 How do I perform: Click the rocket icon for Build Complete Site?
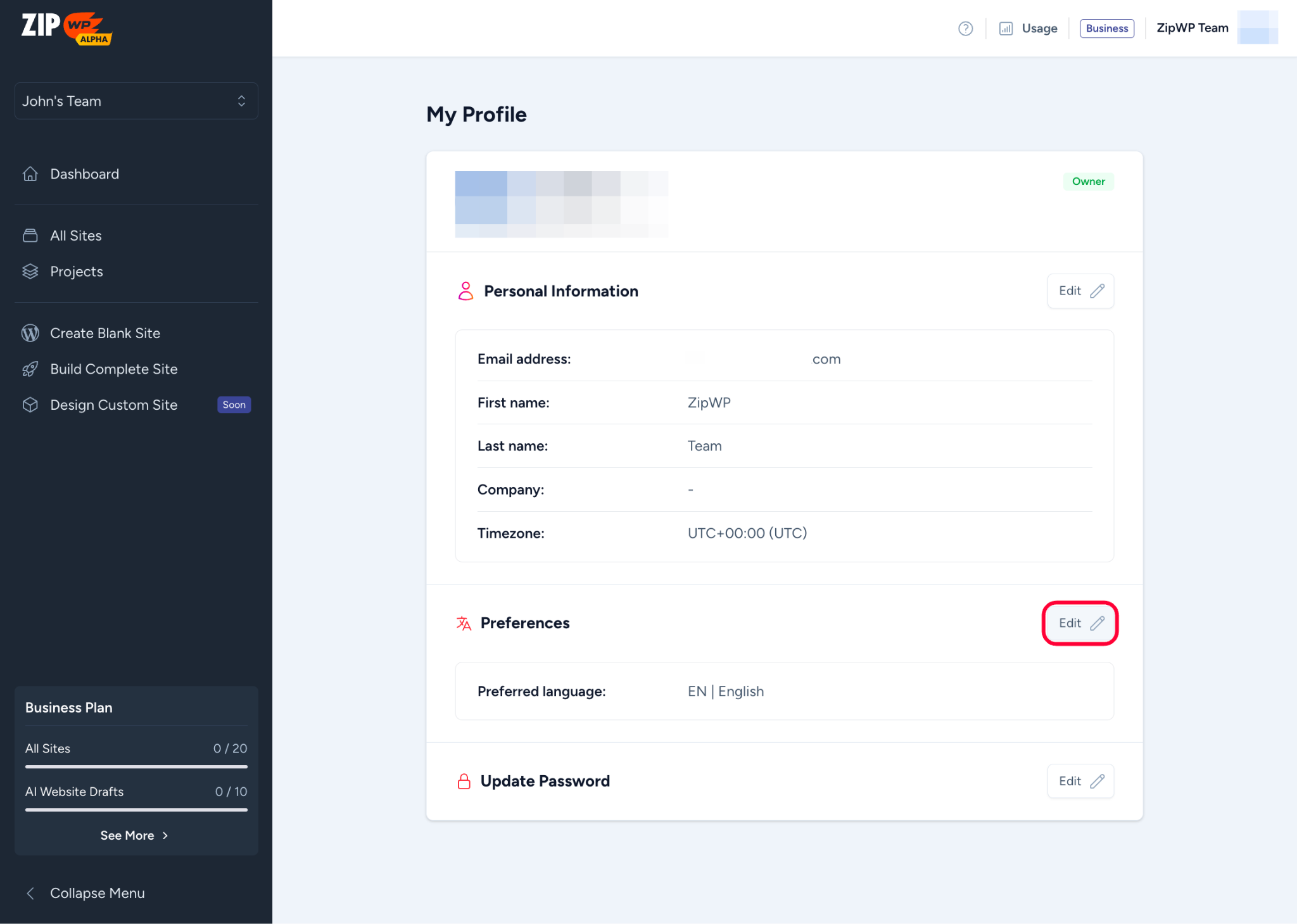pos(30,369)
